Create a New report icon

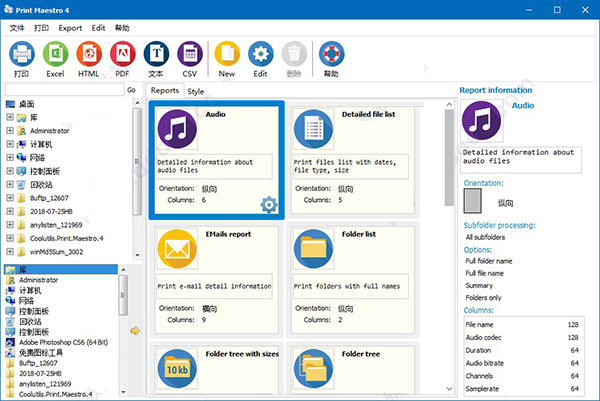pos(227,54)
